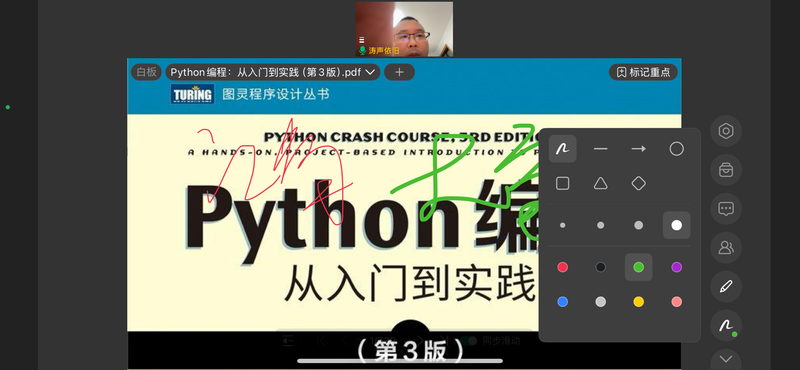Choose the straight line drawing tool
This screenshot has height=370, width=800.
click(601, 149)
